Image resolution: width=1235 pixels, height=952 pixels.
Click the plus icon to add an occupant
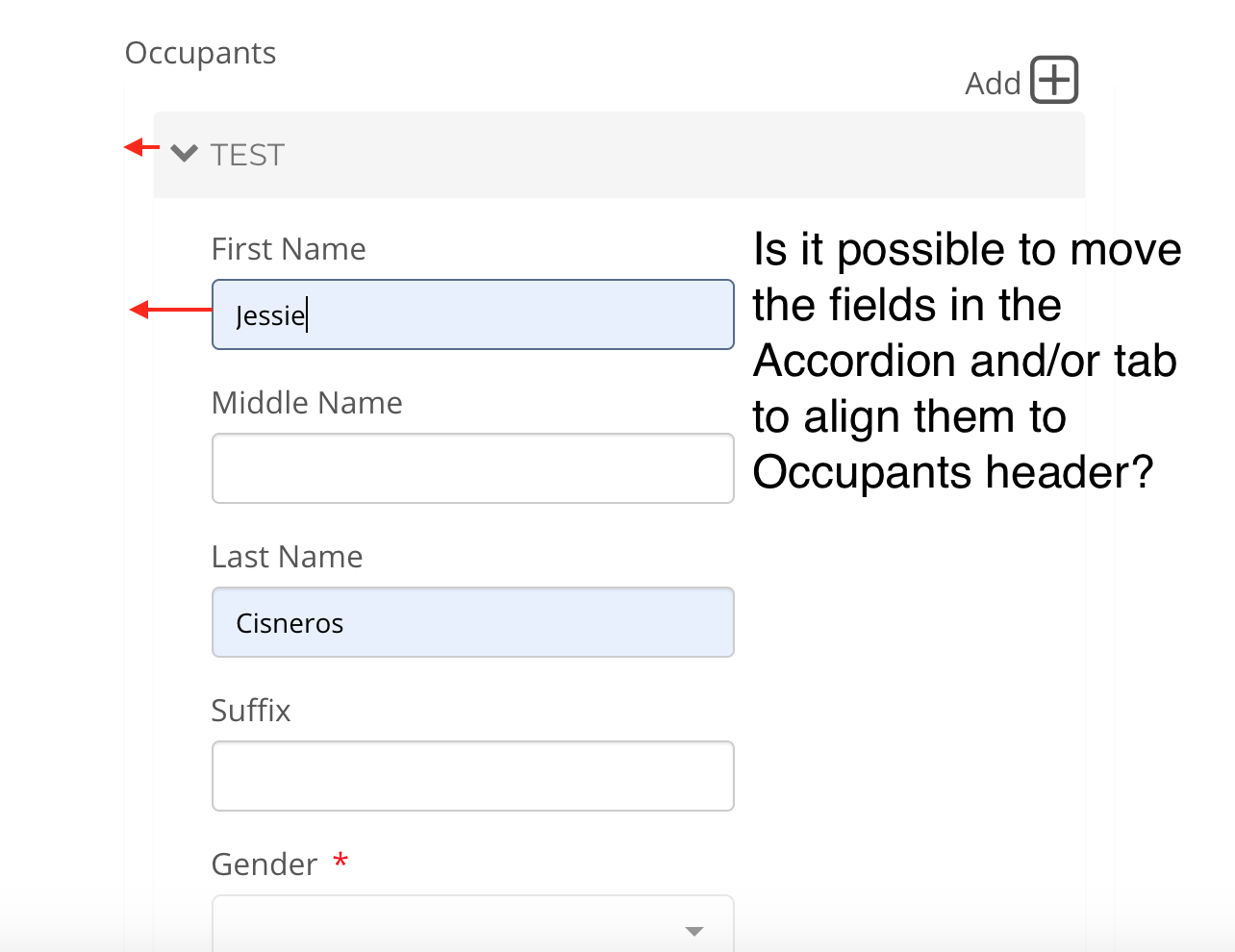click(1054, 80)
